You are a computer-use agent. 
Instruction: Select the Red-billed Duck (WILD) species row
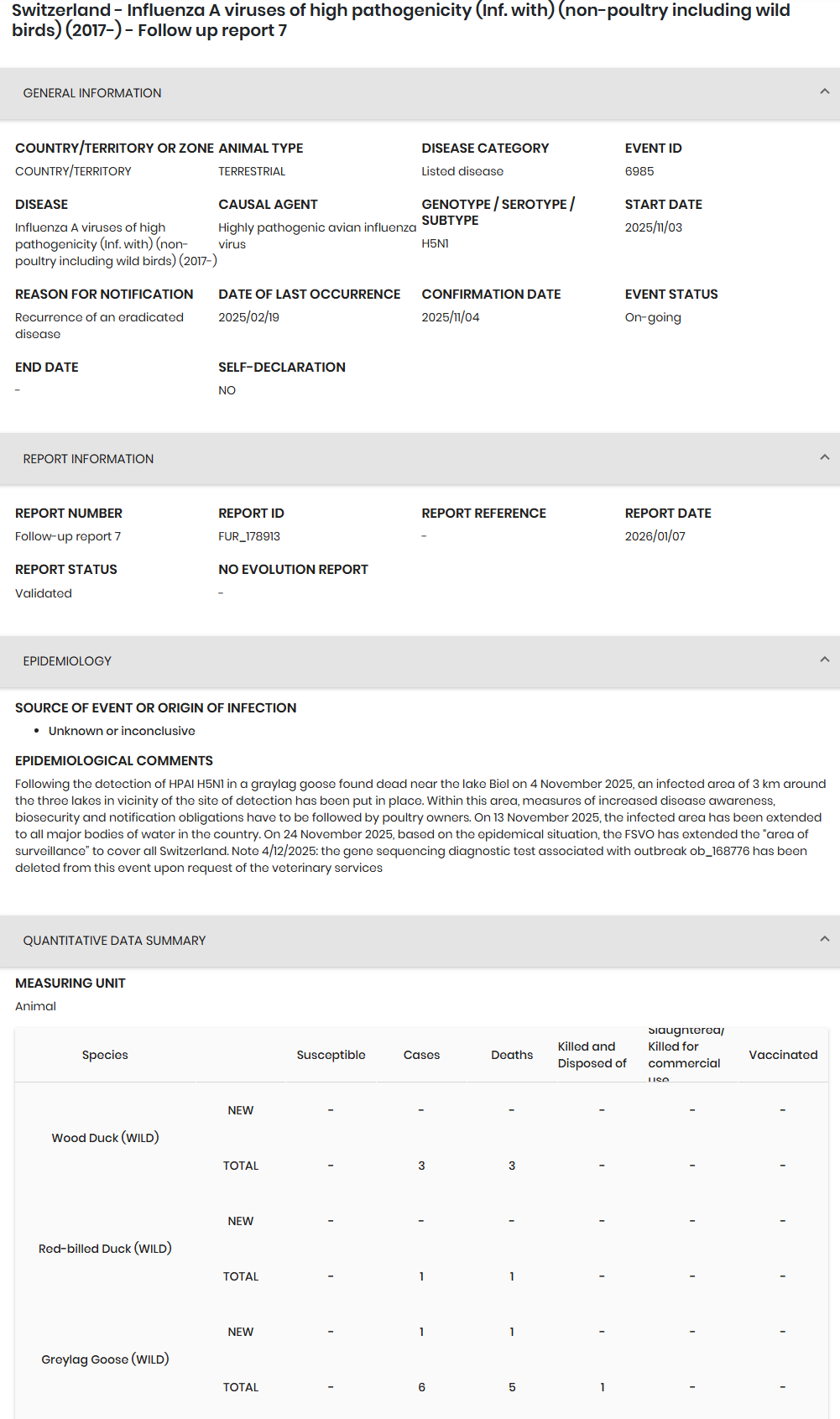pos(105,1249)
